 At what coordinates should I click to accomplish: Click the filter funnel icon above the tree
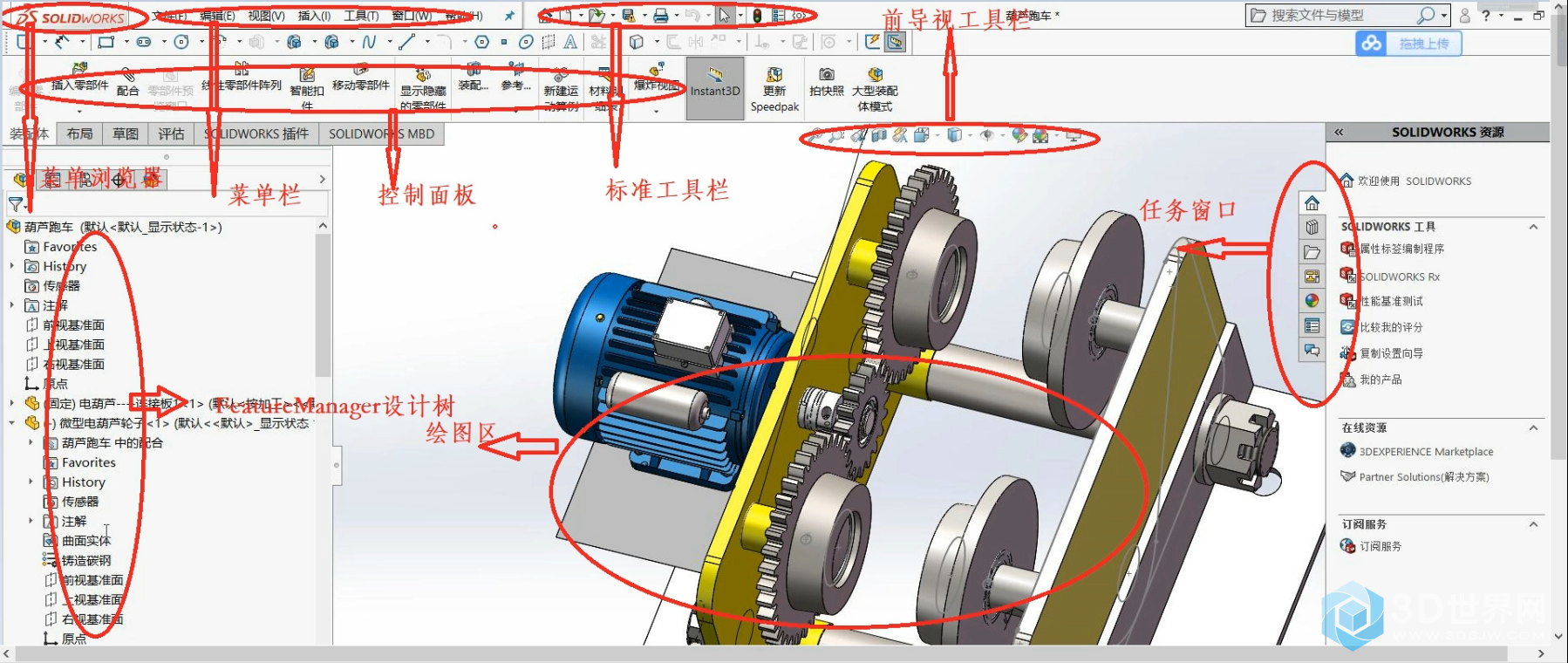pos(15,204)
